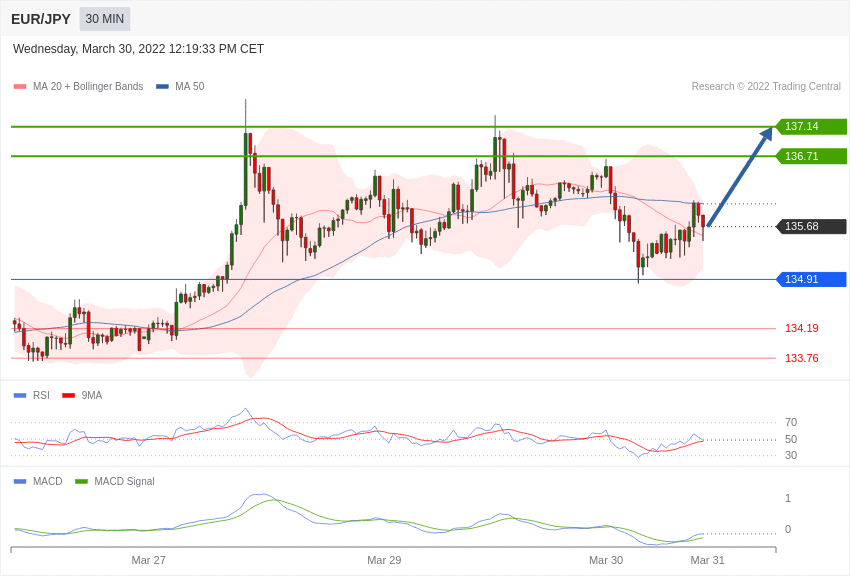Click the RSI 30 axis value

[x=791, y=455]
